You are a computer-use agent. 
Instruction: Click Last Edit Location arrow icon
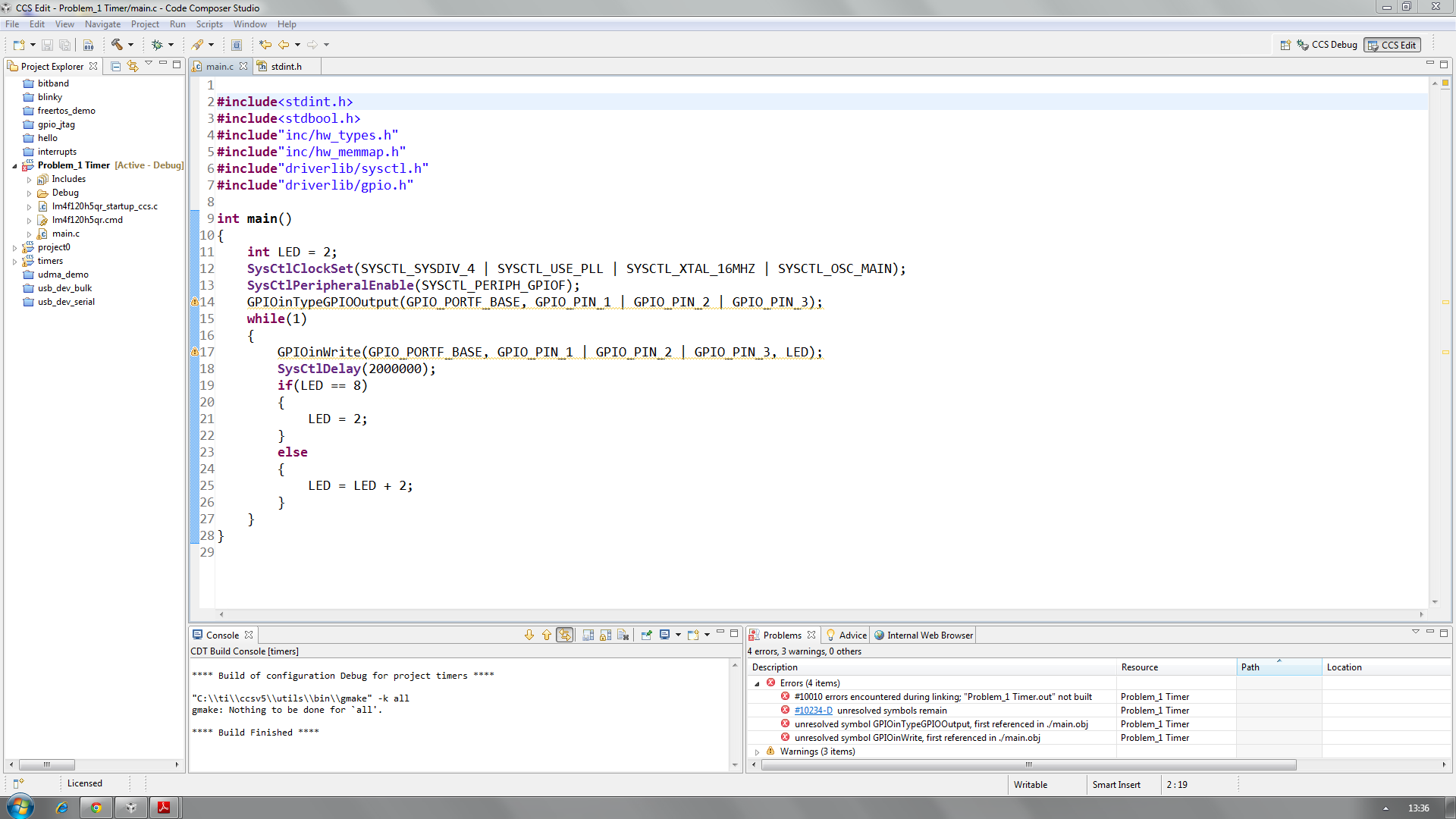click(x=265, y=45)
